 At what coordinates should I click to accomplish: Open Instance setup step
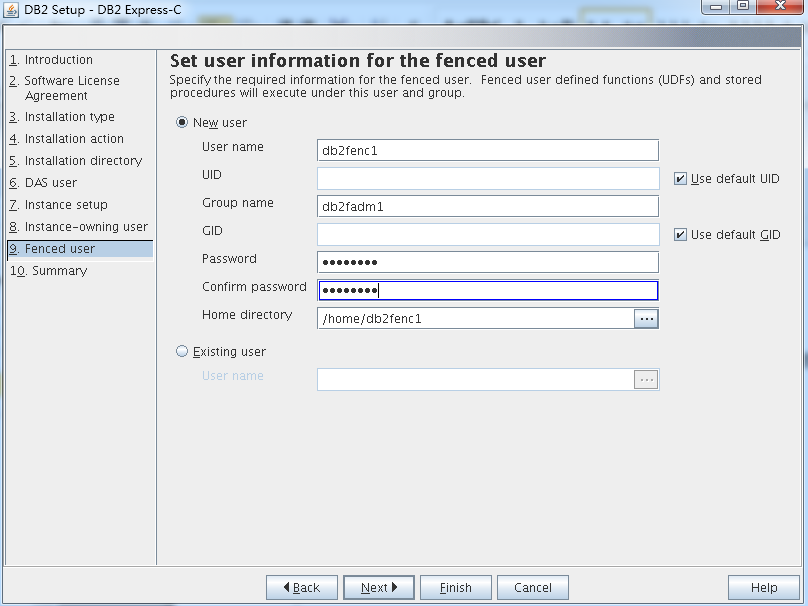(x=58, y=205)
